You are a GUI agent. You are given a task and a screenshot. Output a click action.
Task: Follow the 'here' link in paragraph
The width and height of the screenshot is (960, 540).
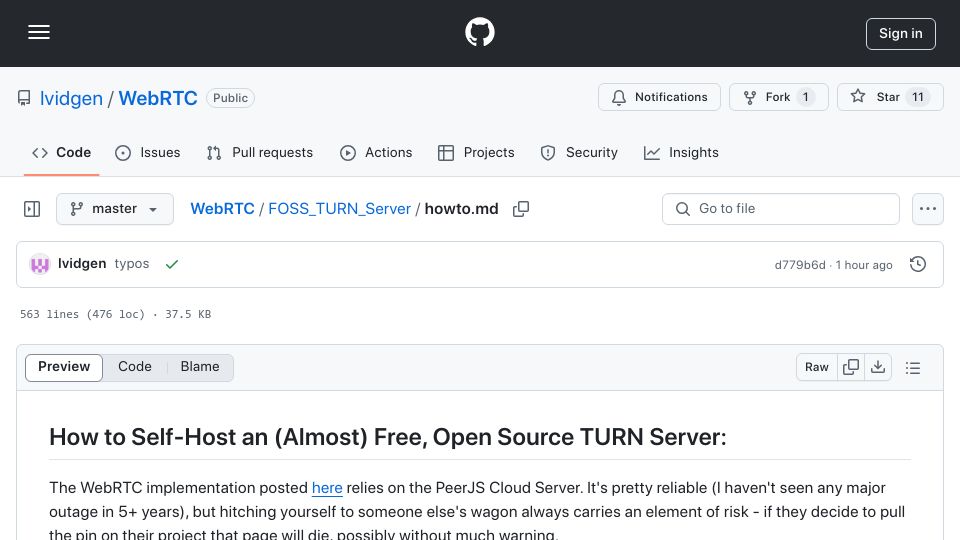coord(327,488)
